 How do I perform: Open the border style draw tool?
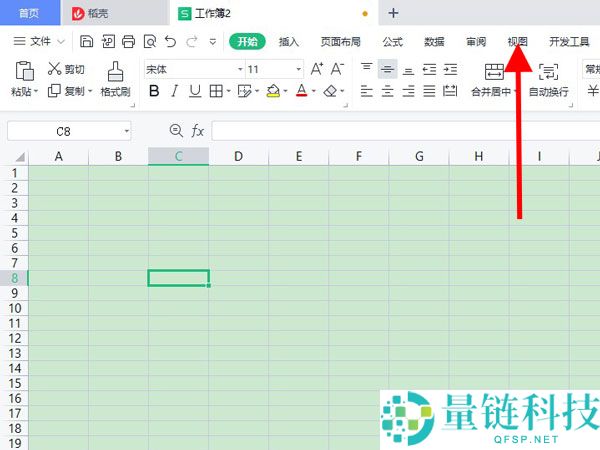(x=244, y=91)
